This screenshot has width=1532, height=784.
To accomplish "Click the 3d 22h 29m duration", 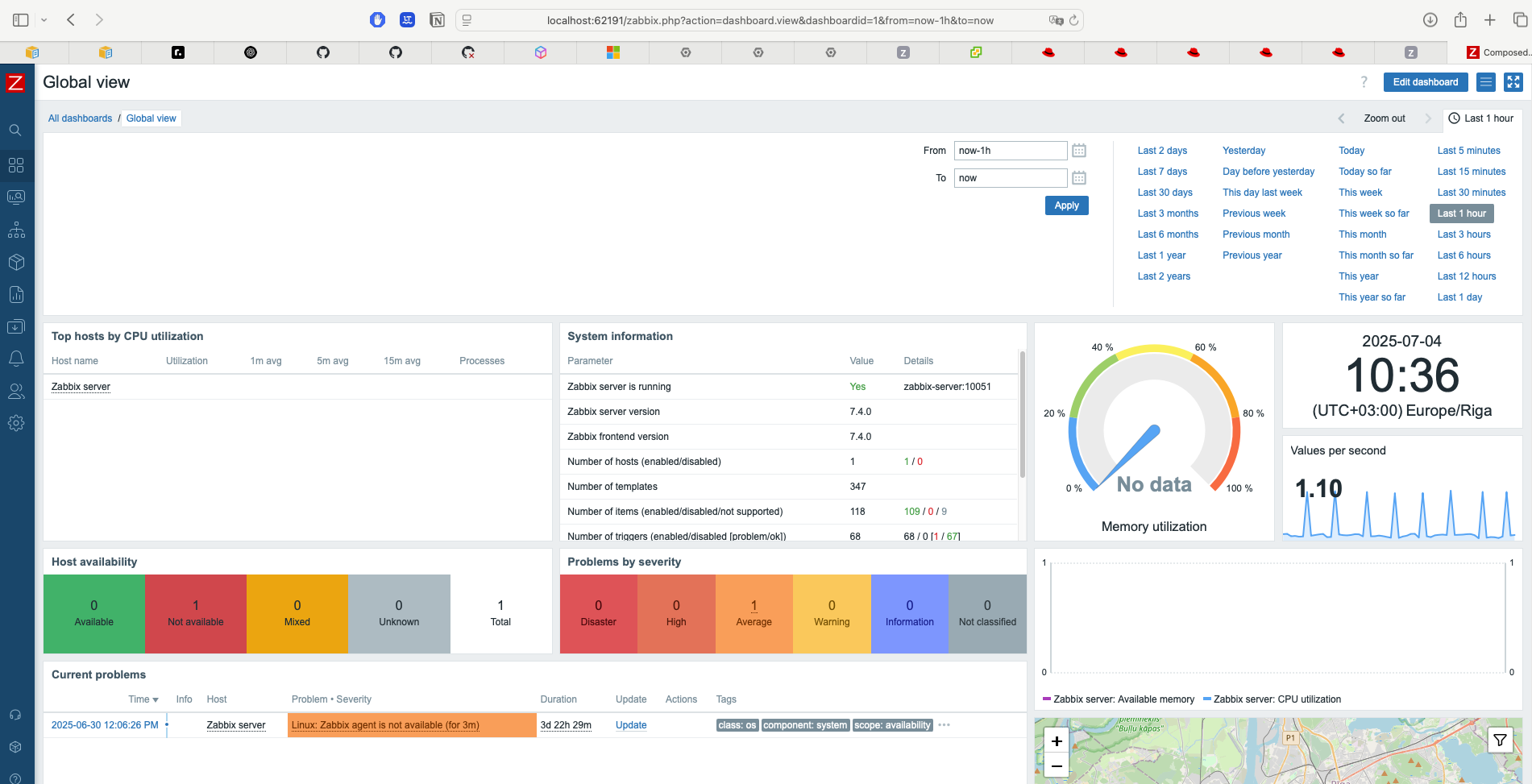I will [566, 725].
